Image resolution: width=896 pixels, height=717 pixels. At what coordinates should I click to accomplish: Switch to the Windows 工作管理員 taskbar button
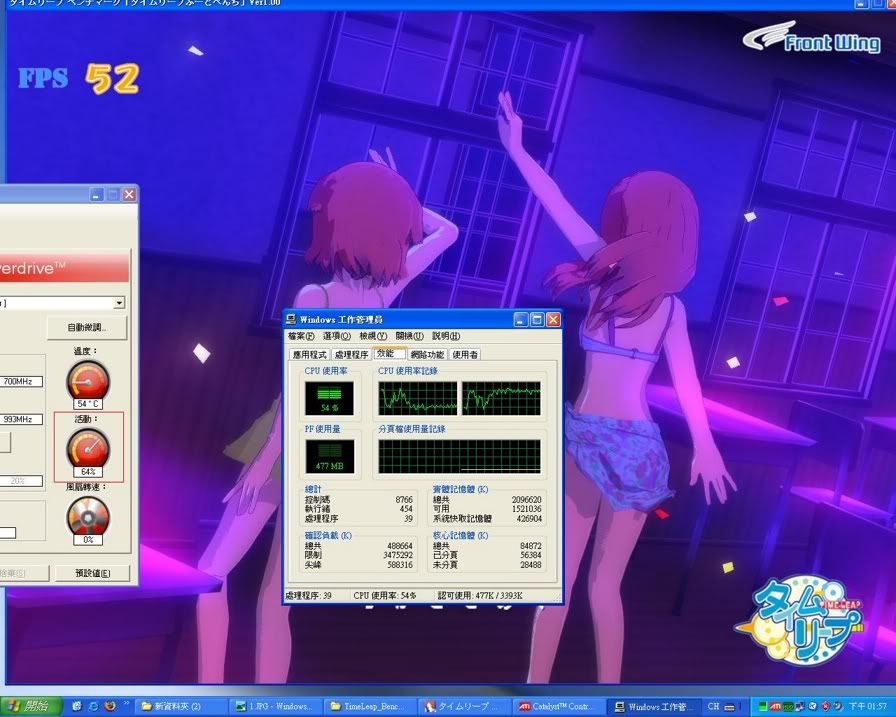[652, 707]
